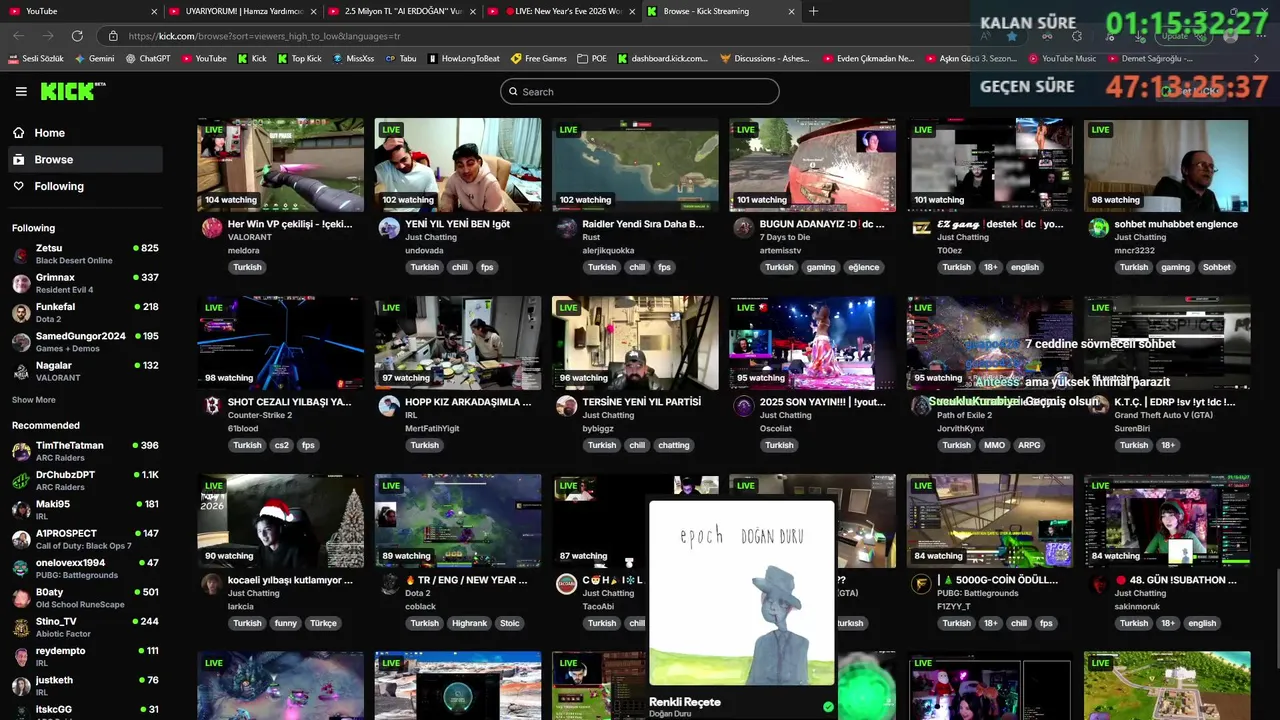Open justketh recommended channel
Viewport: 1280px width, 720px height.
point(85,685)
